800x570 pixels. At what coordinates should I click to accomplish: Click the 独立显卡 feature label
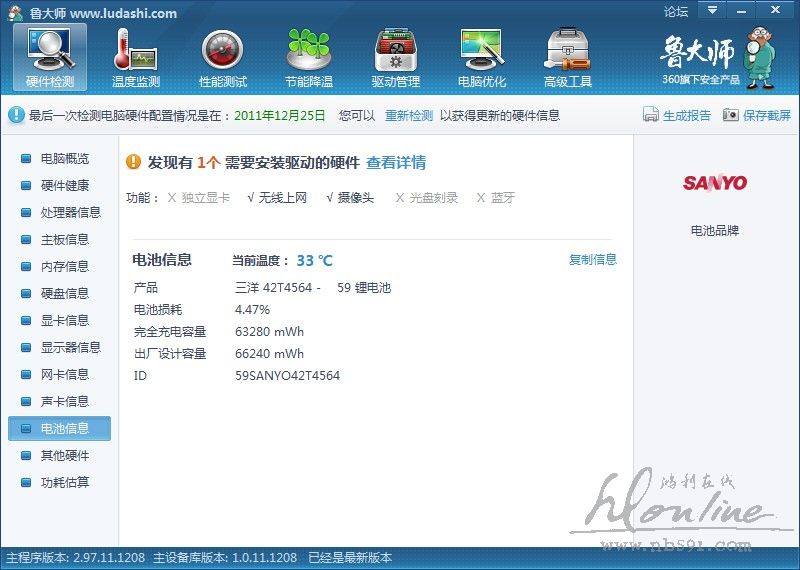click(206, 197)
